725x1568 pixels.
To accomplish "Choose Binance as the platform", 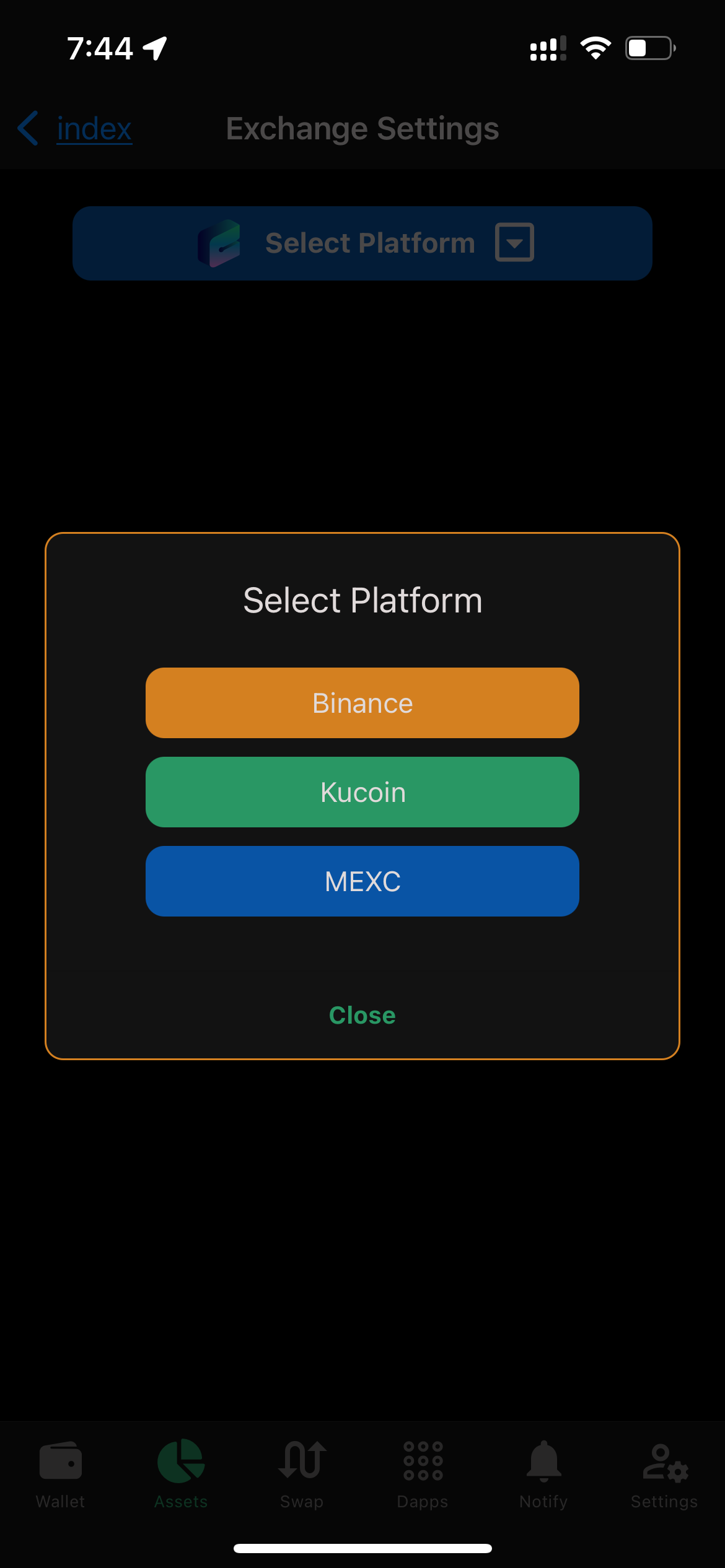I will coord(362,703).
